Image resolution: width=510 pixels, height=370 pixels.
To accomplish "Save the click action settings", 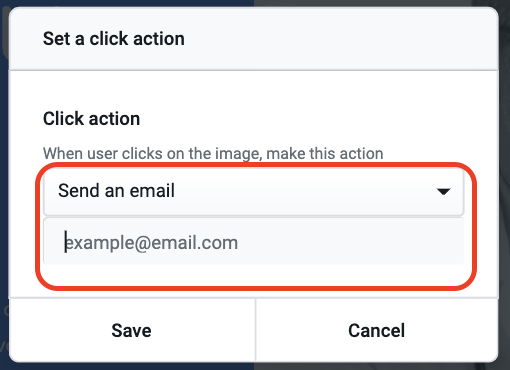I will (x=132, y=330).
